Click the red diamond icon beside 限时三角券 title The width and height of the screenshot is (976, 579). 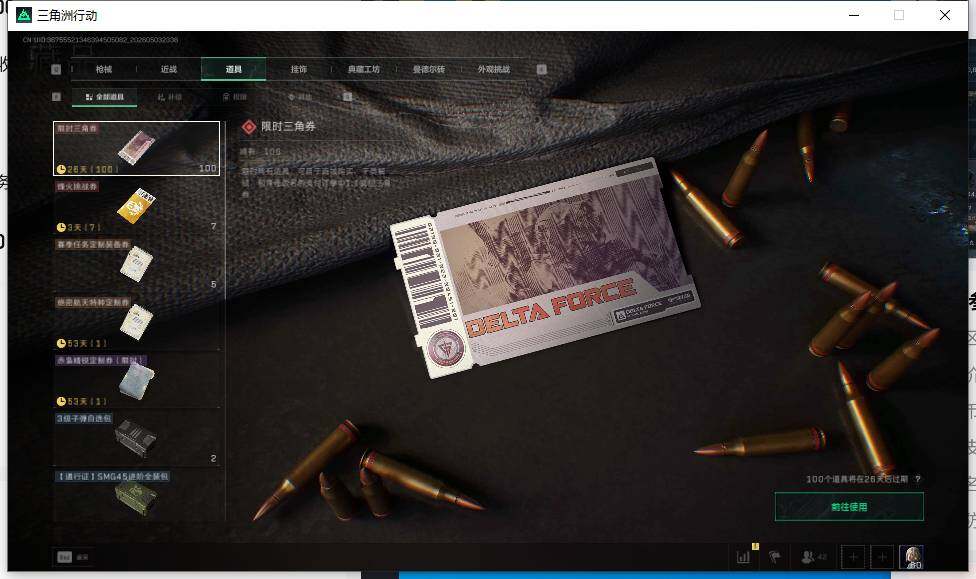click(x=249, y=126)
